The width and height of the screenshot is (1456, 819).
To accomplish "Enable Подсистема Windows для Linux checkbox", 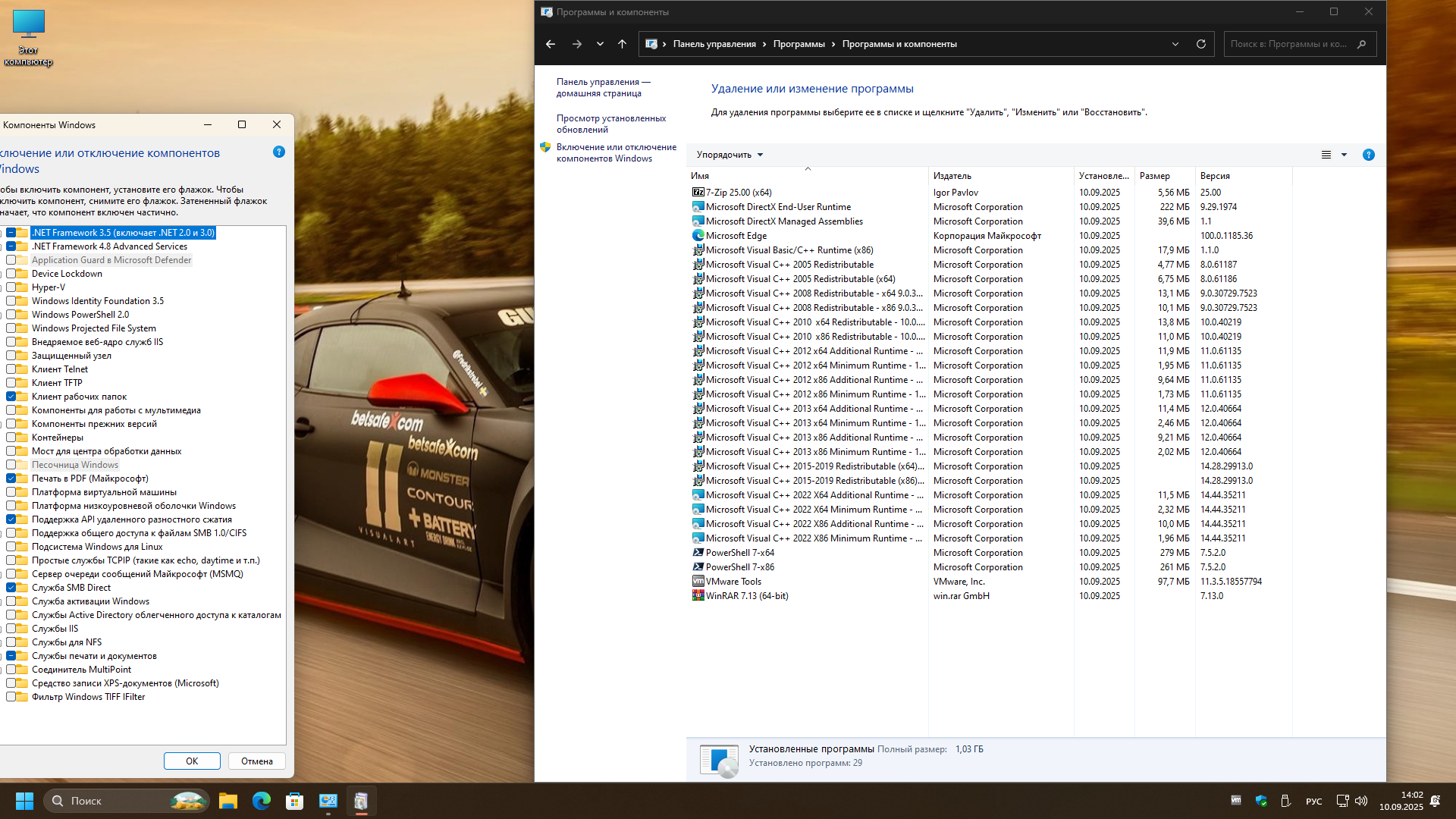I will point(11,547).
